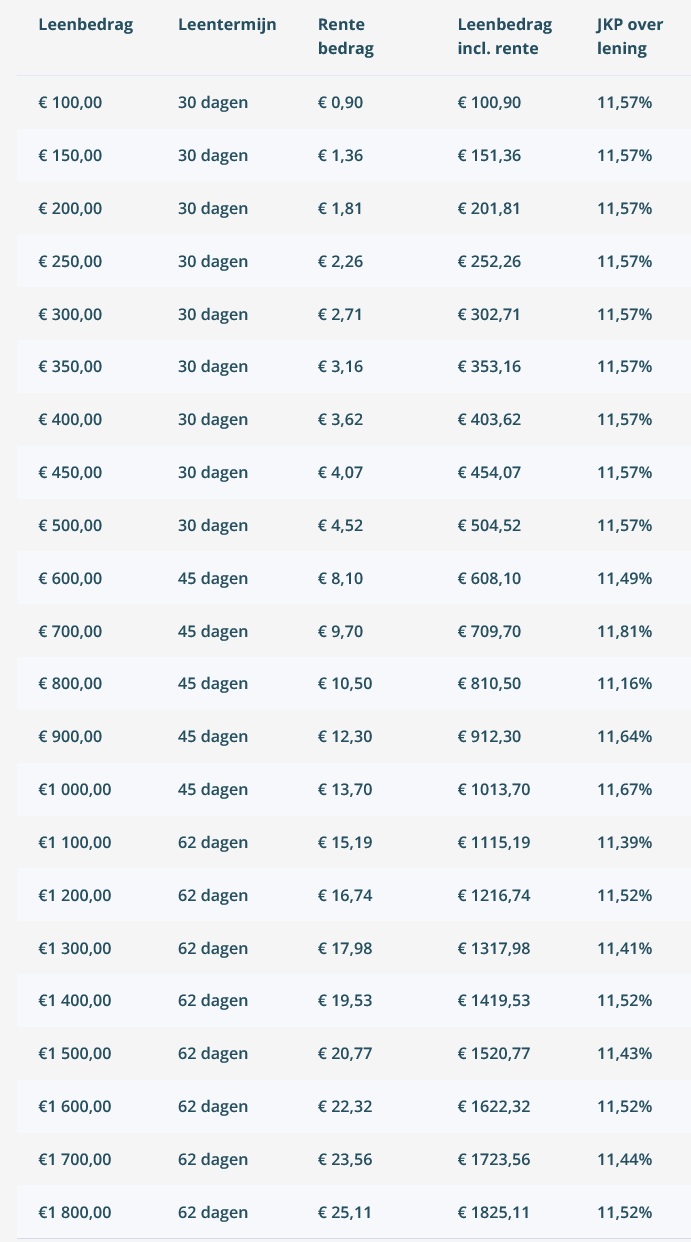This screenshot has height=1242, width=691.
Task: Select the € 100,00 loan amount cell
Action: click(70, 103)
